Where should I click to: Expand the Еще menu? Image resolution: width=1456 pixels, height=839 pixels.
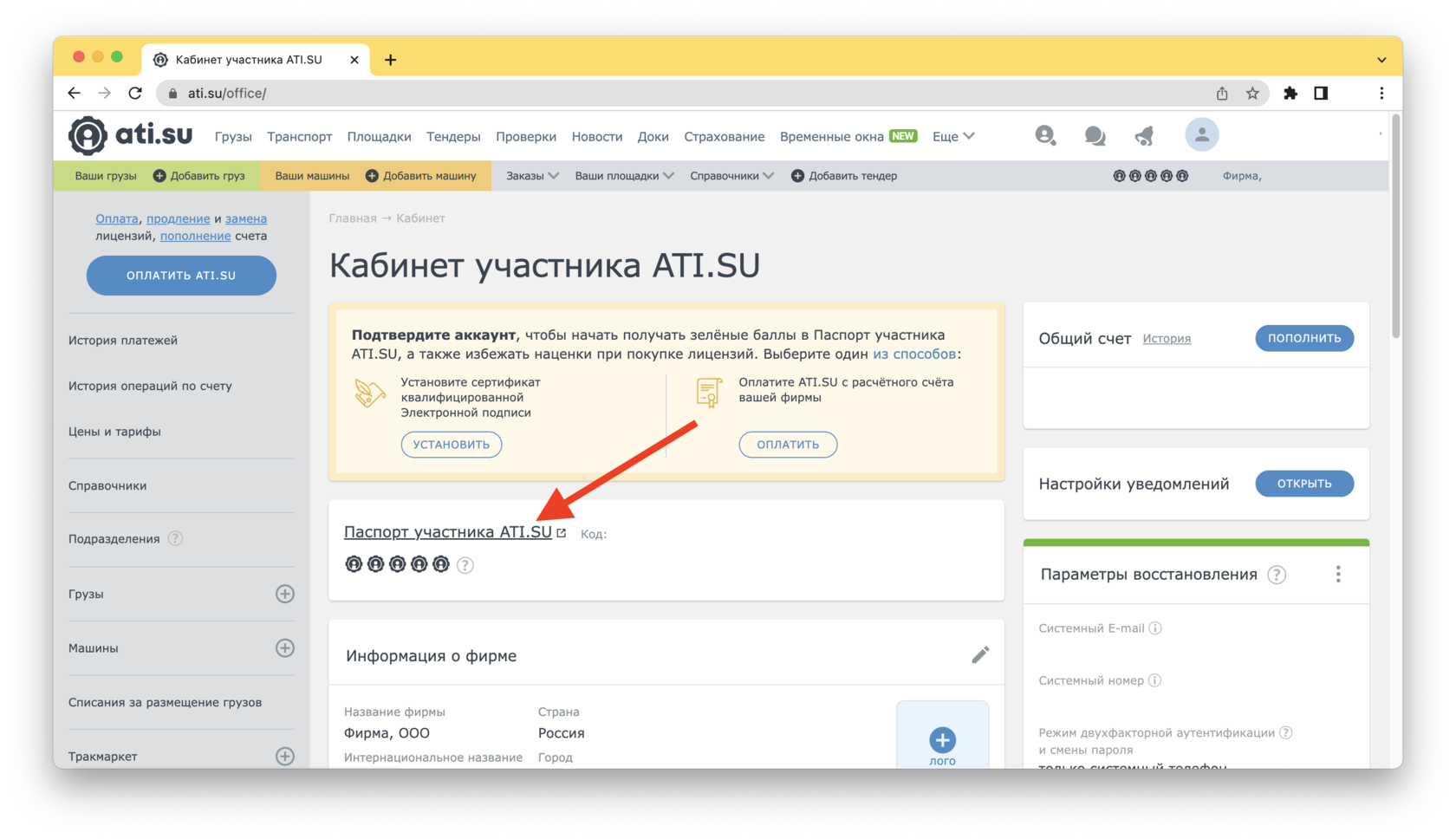[953, 137]
